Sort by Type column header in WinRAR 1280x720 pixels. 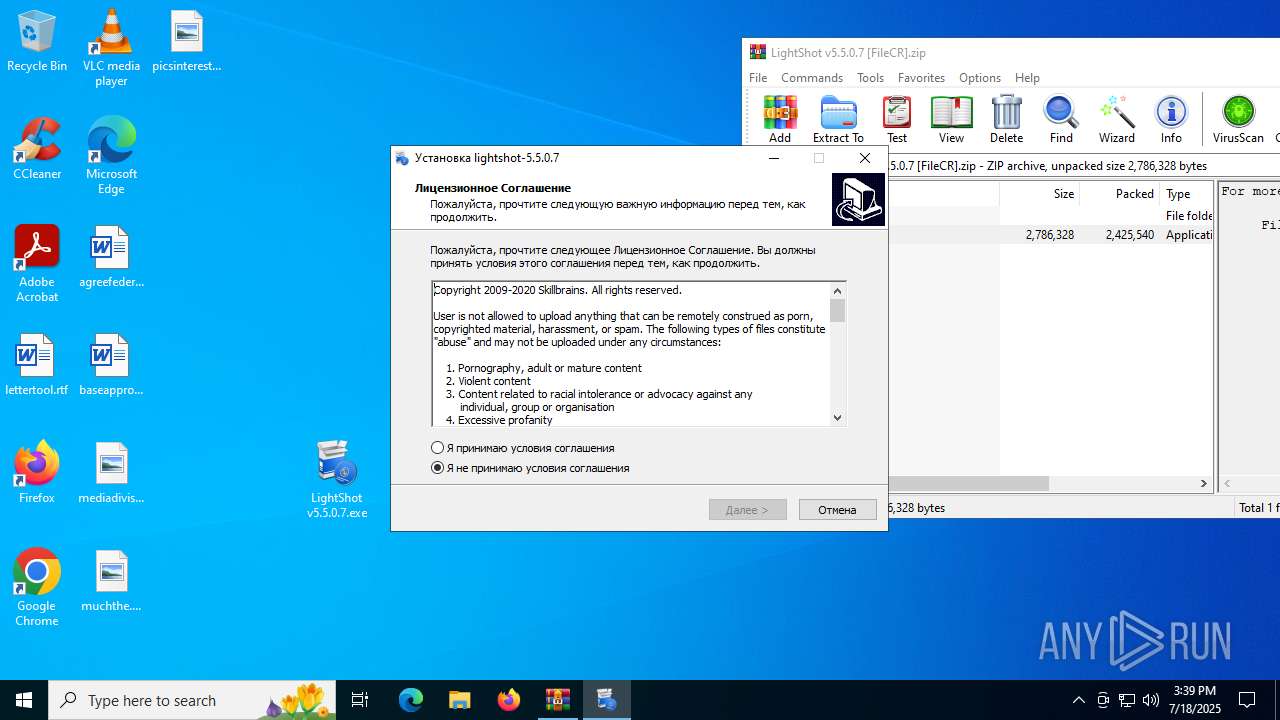1187,194
